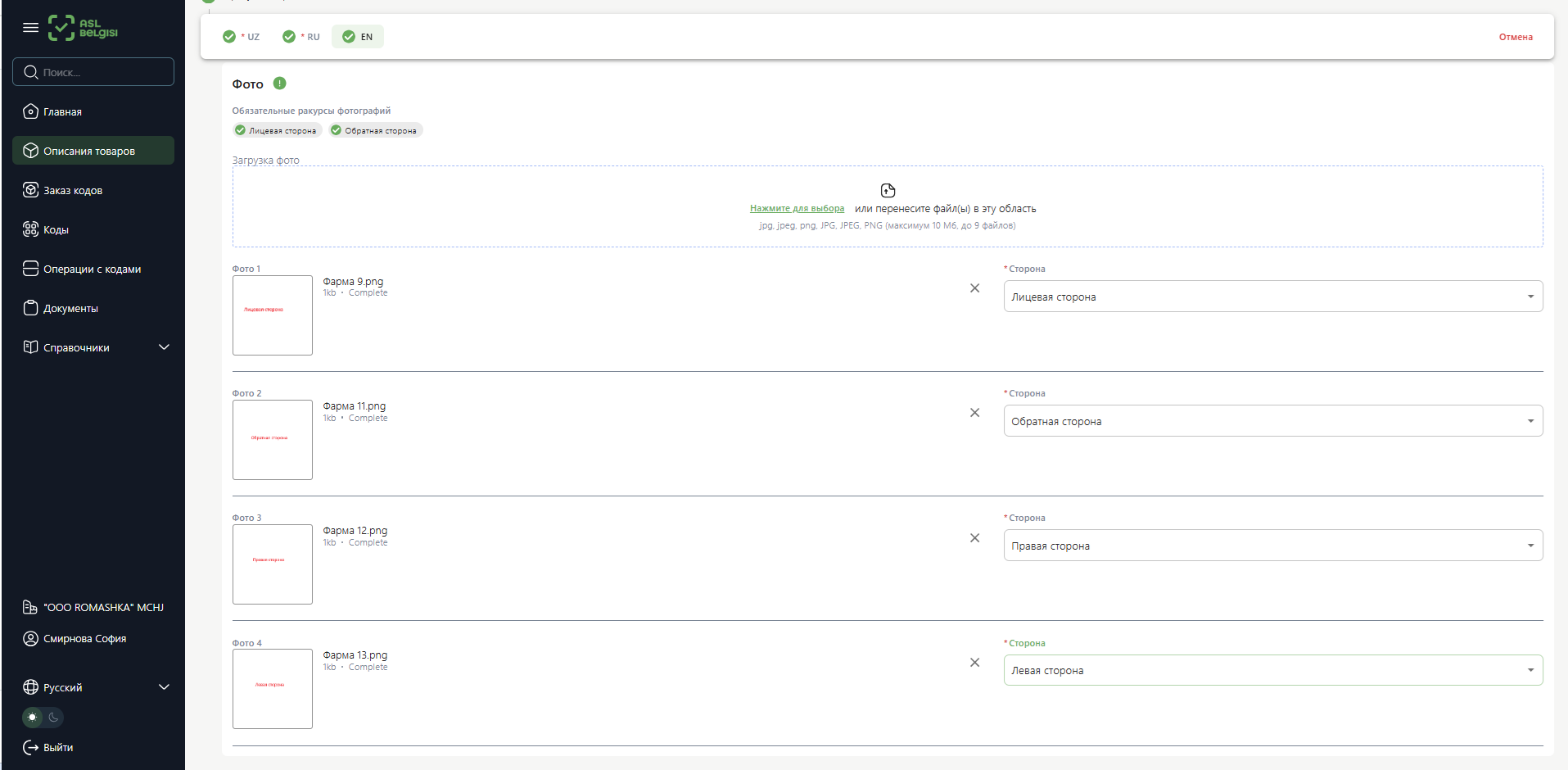This screenshot has height=770, width=1568.
Task: Remove Фарма 12.png with X icon
Action: (974, 538)
